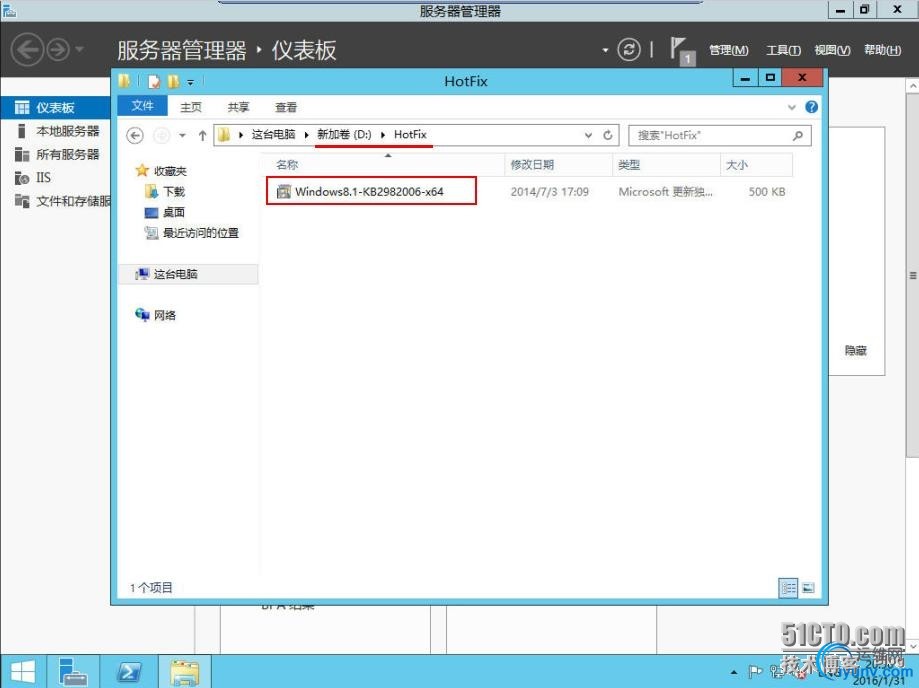Open Server Manager from the taskbar
The image size is (919, 688).
[73, 672]
